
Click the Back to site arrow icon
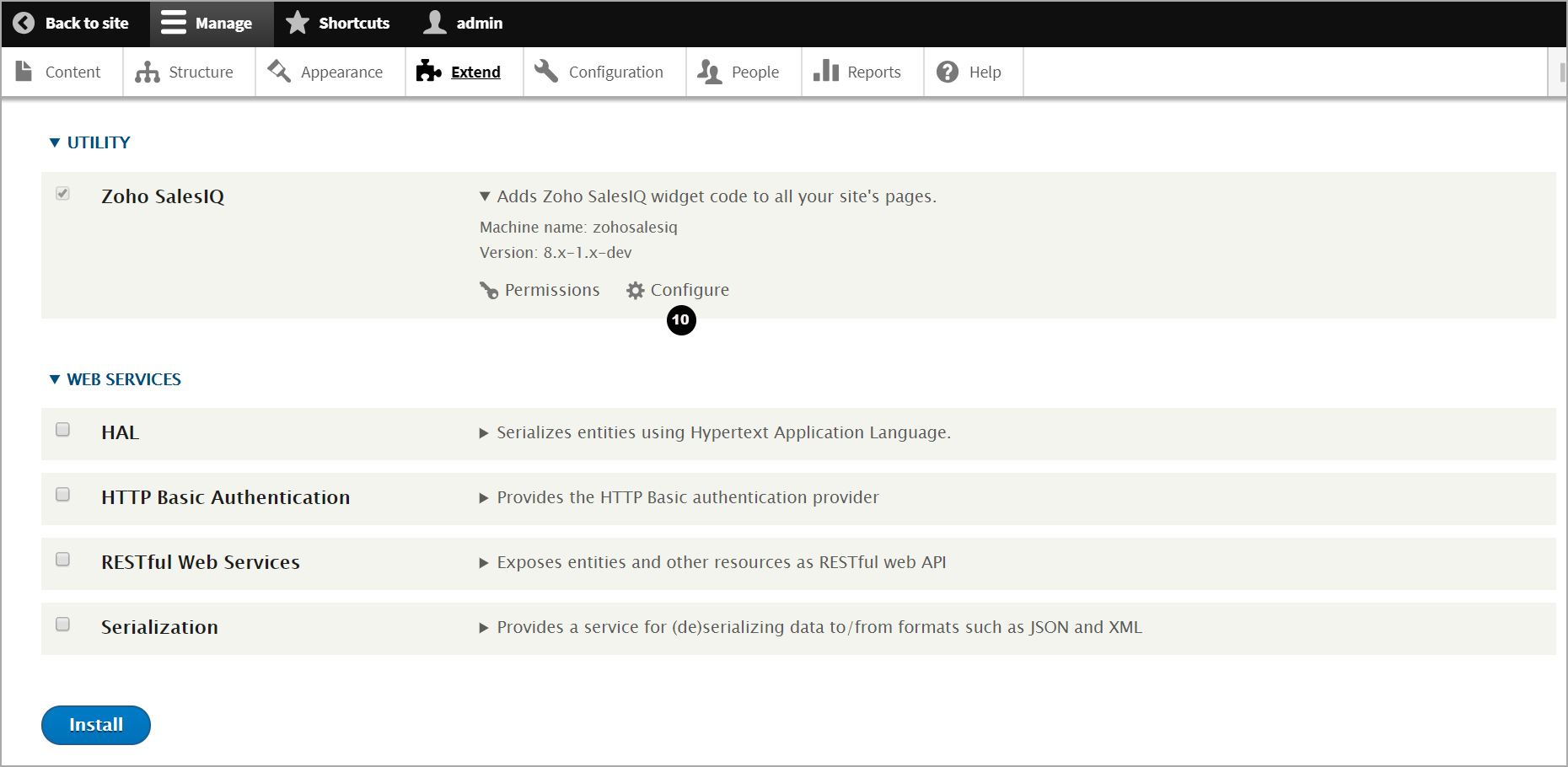click(24, 23)
